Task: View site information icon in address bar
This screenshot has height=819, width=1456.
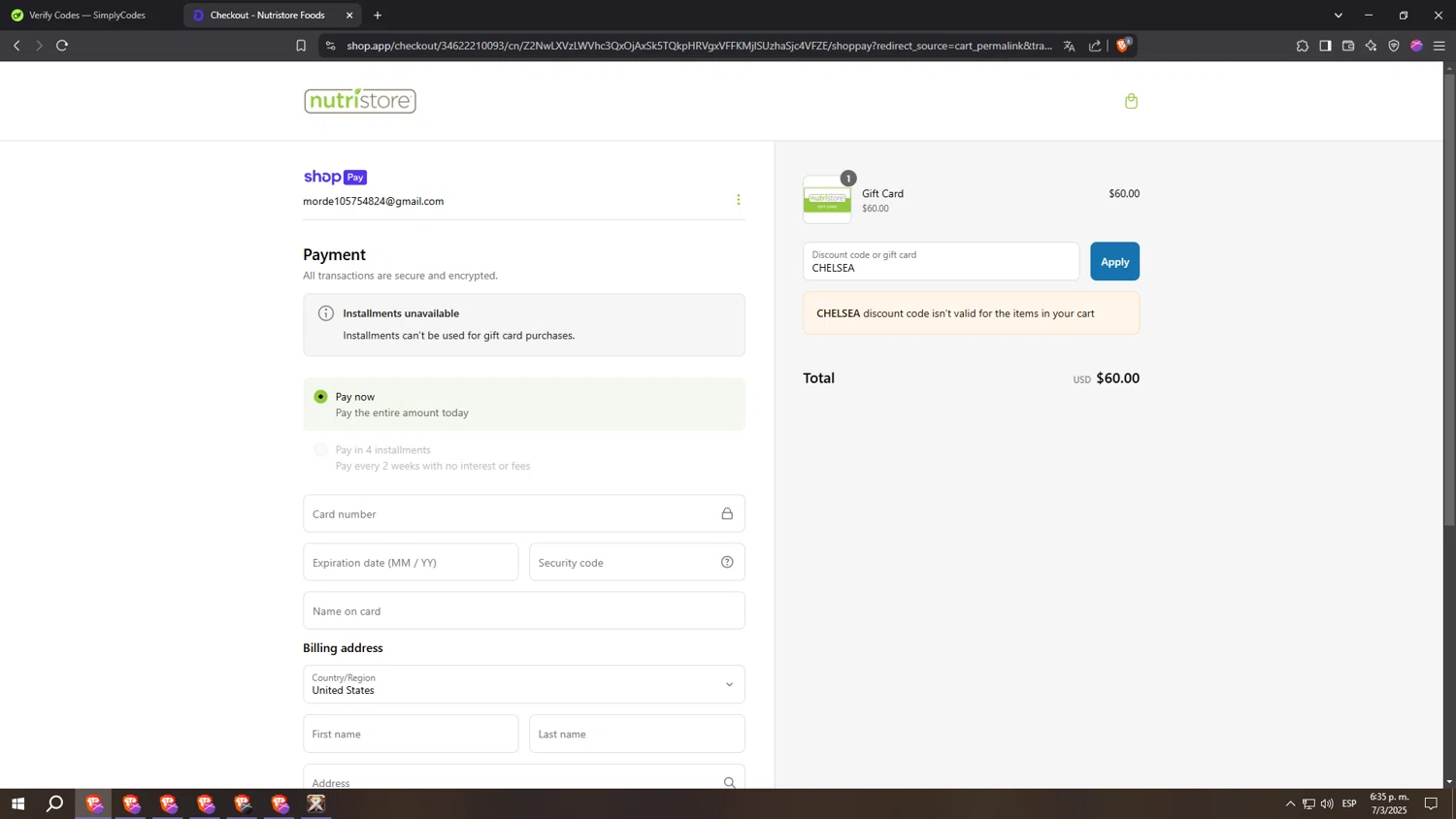Action: (x=331, y=46)
